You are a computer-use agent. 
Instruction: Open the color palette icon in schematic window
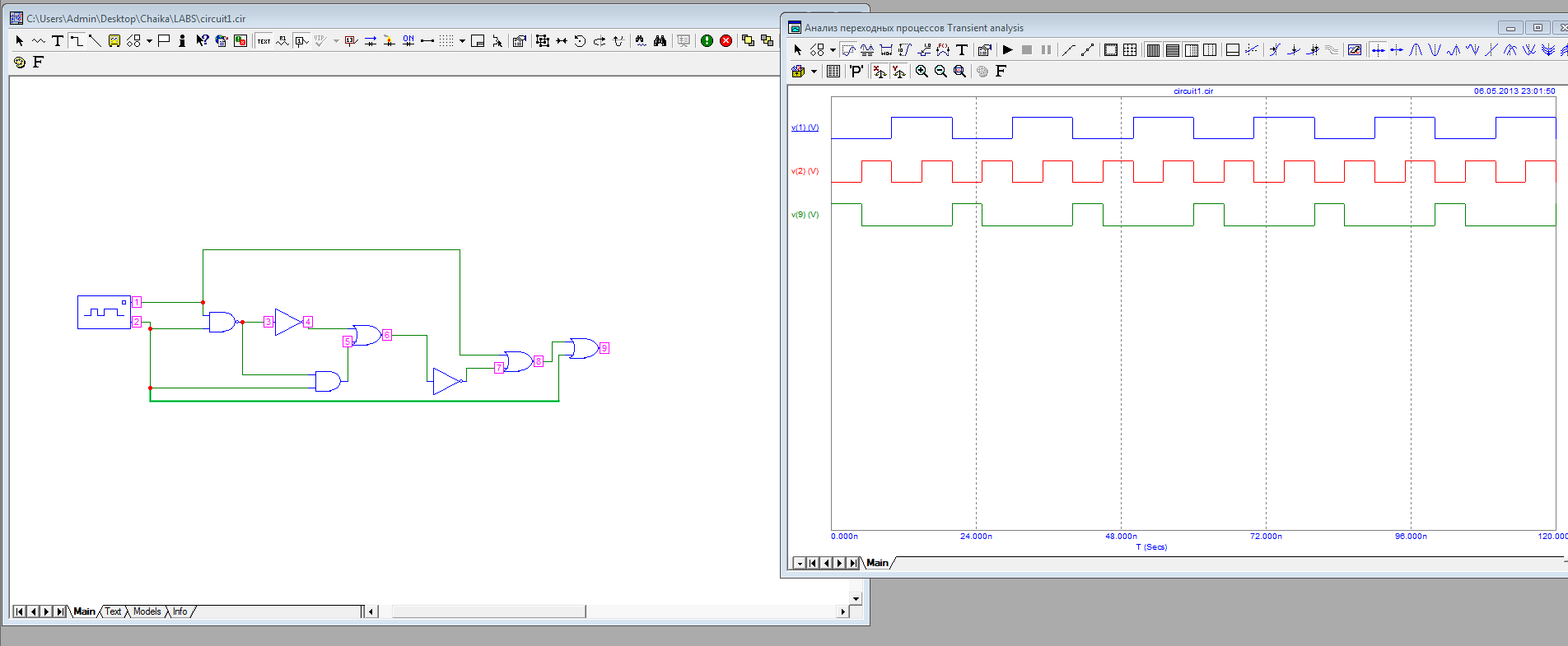19,63
